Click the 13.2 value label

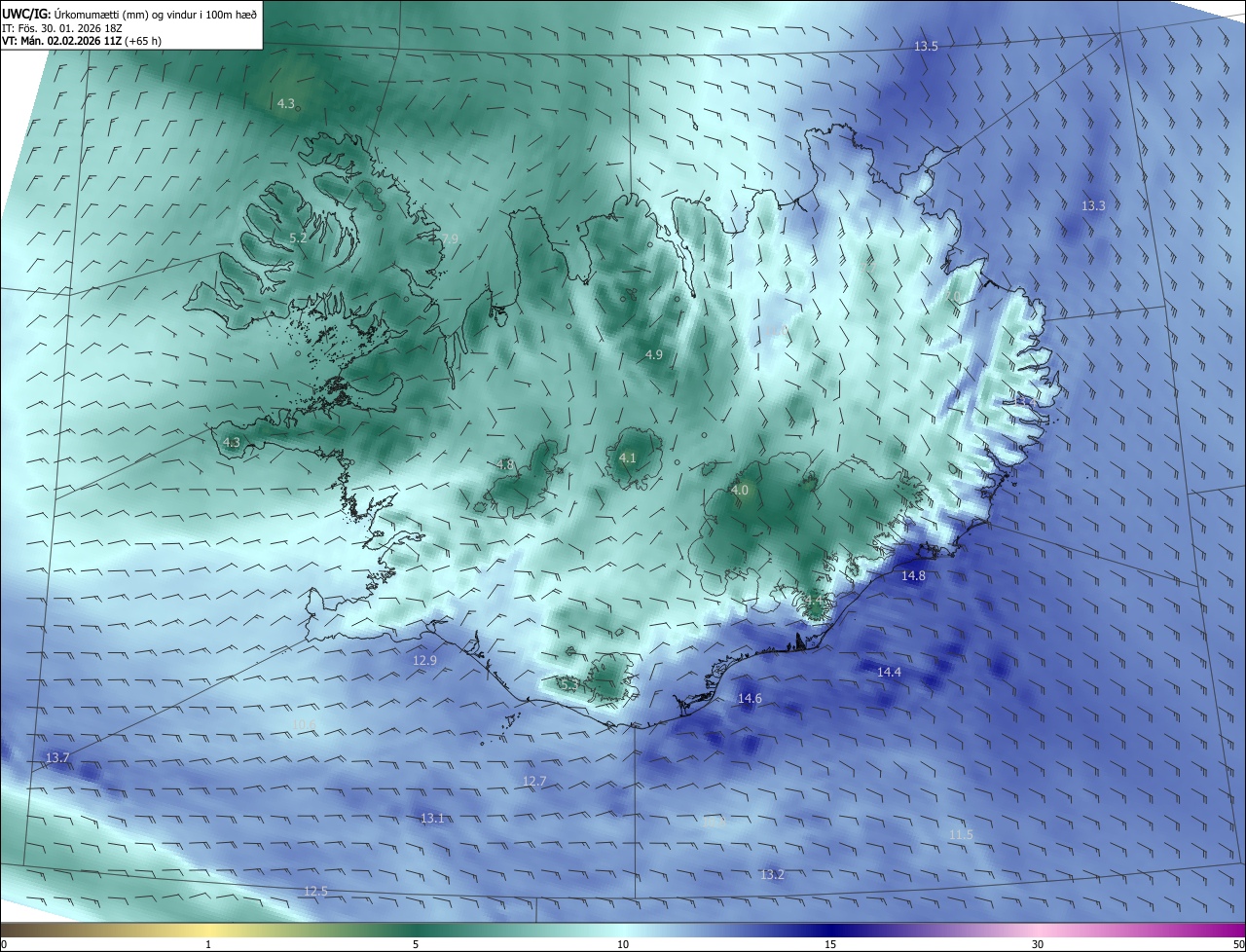[x=772, y=875]
